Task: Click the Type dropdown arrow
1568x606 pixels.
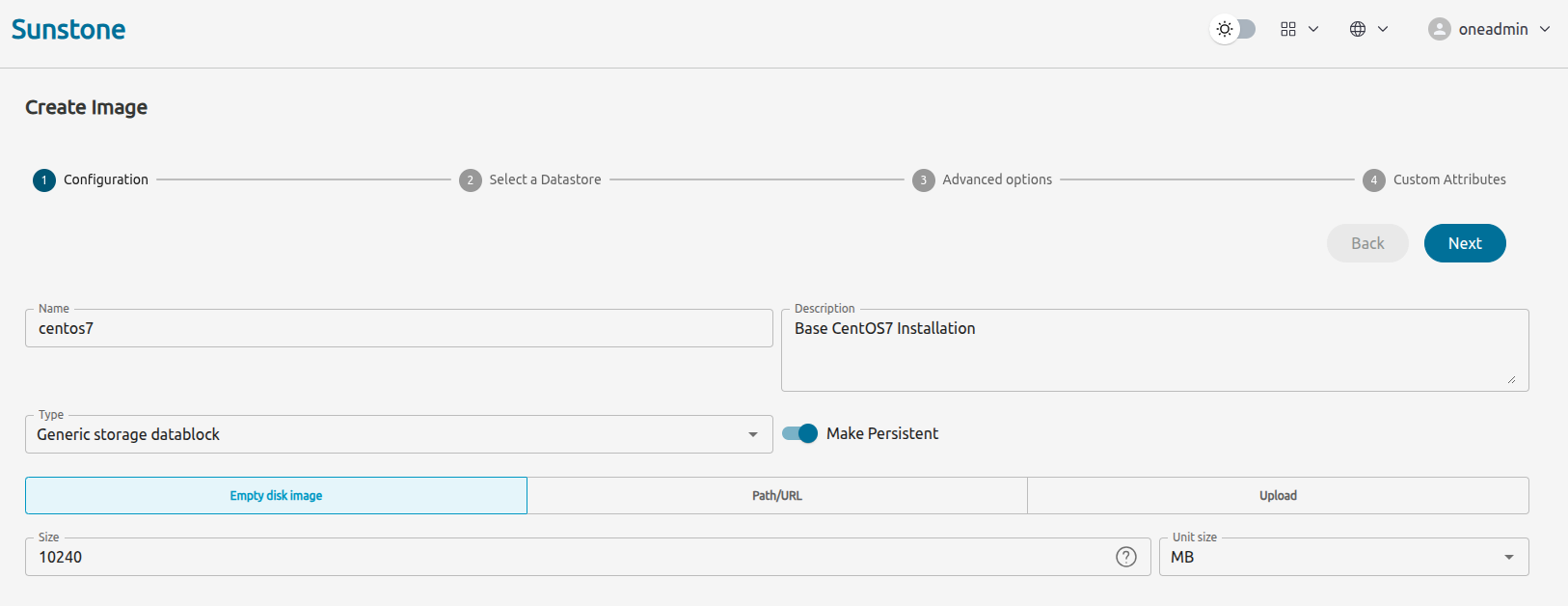Action: click(753, 434)
